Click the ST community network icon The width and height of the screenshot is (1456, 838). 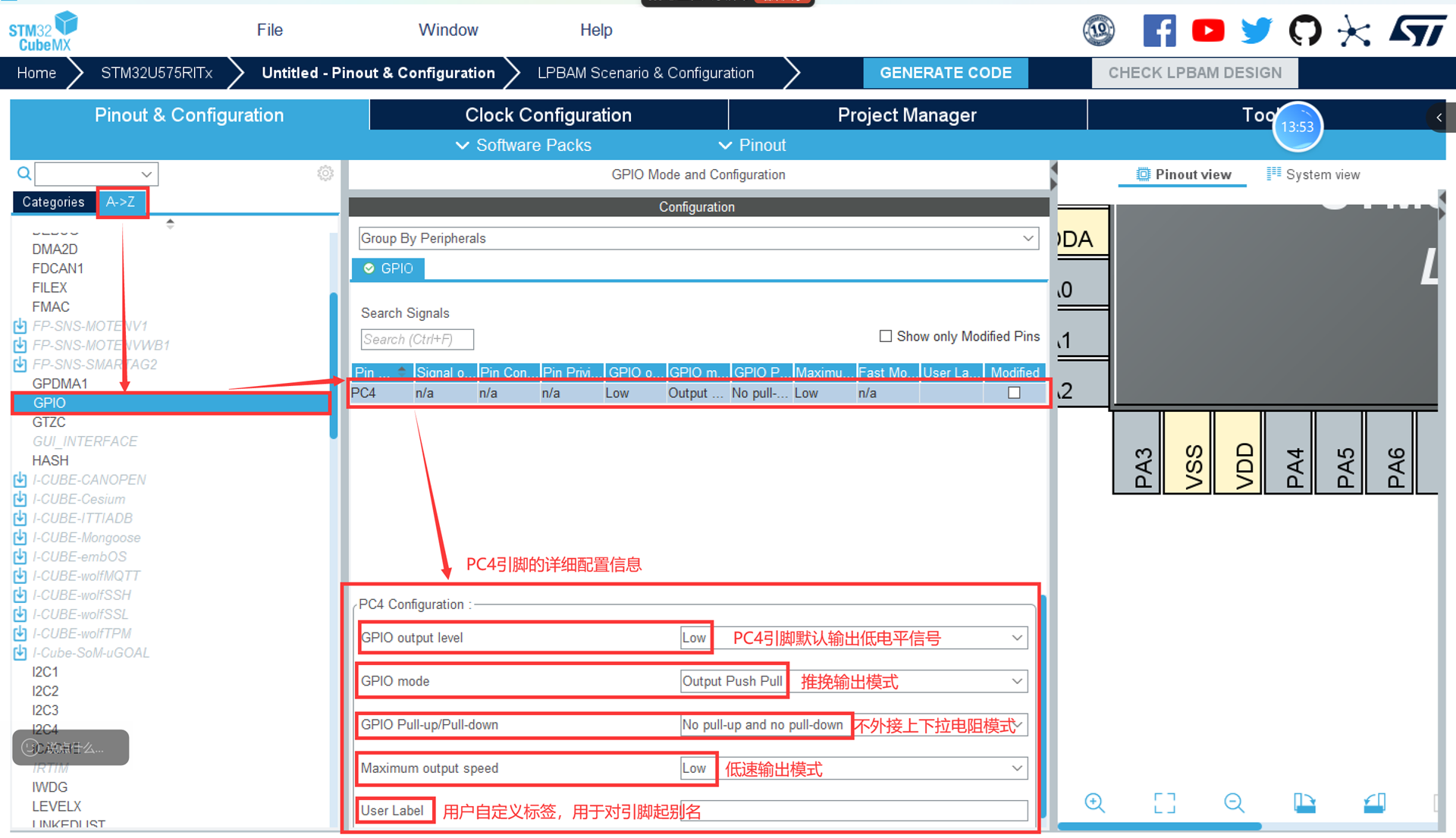[x=1354, y=31]
